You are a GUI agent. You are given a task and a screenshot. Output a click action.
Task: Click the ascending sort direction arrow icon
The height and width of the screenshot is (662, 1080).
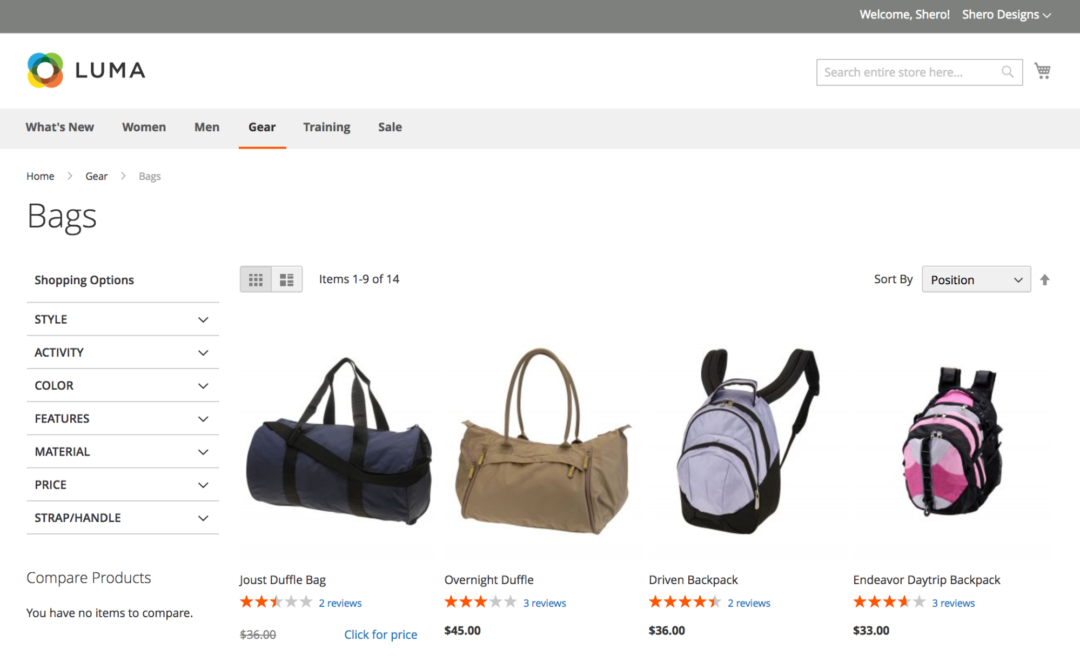pos(1044,279)
